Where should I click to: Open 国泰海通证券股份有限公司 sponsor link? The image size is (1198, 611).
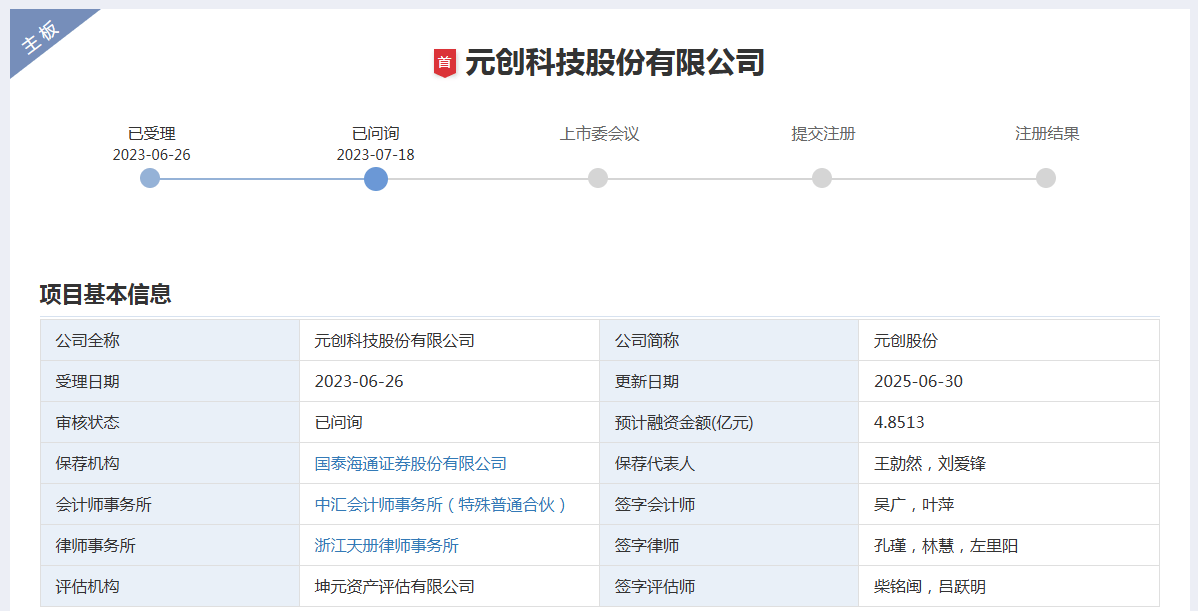pyautogui.click(x=410, y=464)
